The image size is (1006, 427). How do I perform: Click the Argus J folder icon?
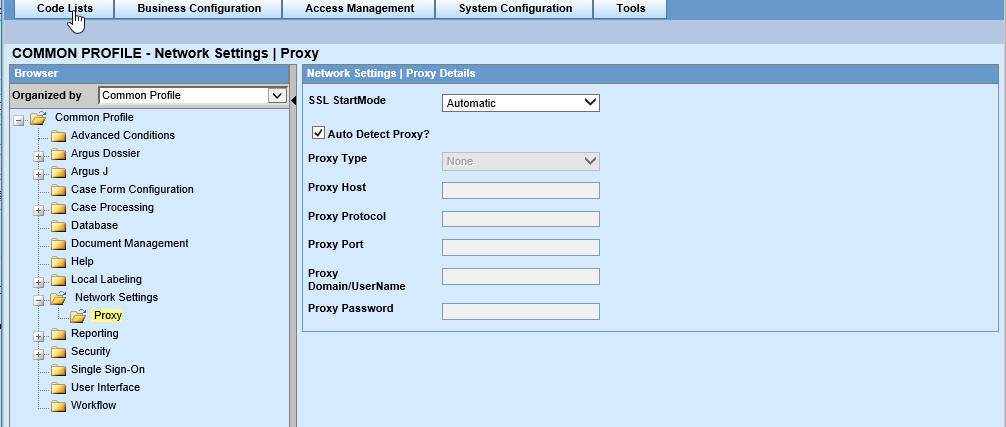pyautogui.click(x=58, y=172)
